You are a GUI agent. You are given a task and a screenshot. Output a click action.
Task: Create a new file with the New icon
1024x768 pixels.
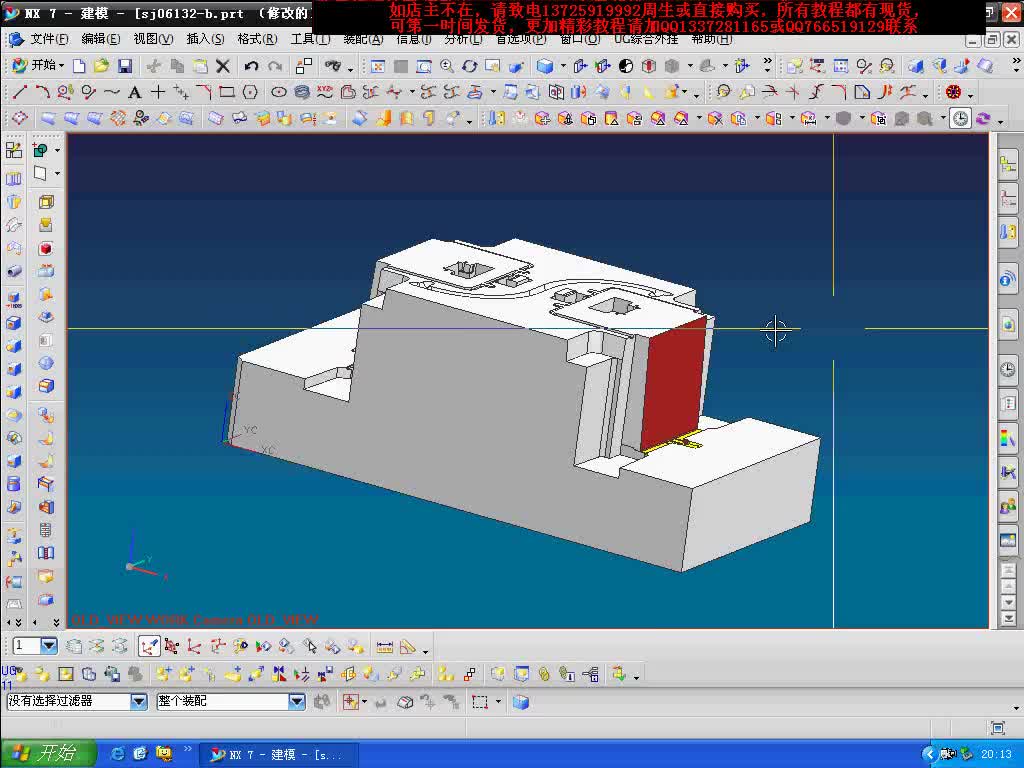[79, 66]
